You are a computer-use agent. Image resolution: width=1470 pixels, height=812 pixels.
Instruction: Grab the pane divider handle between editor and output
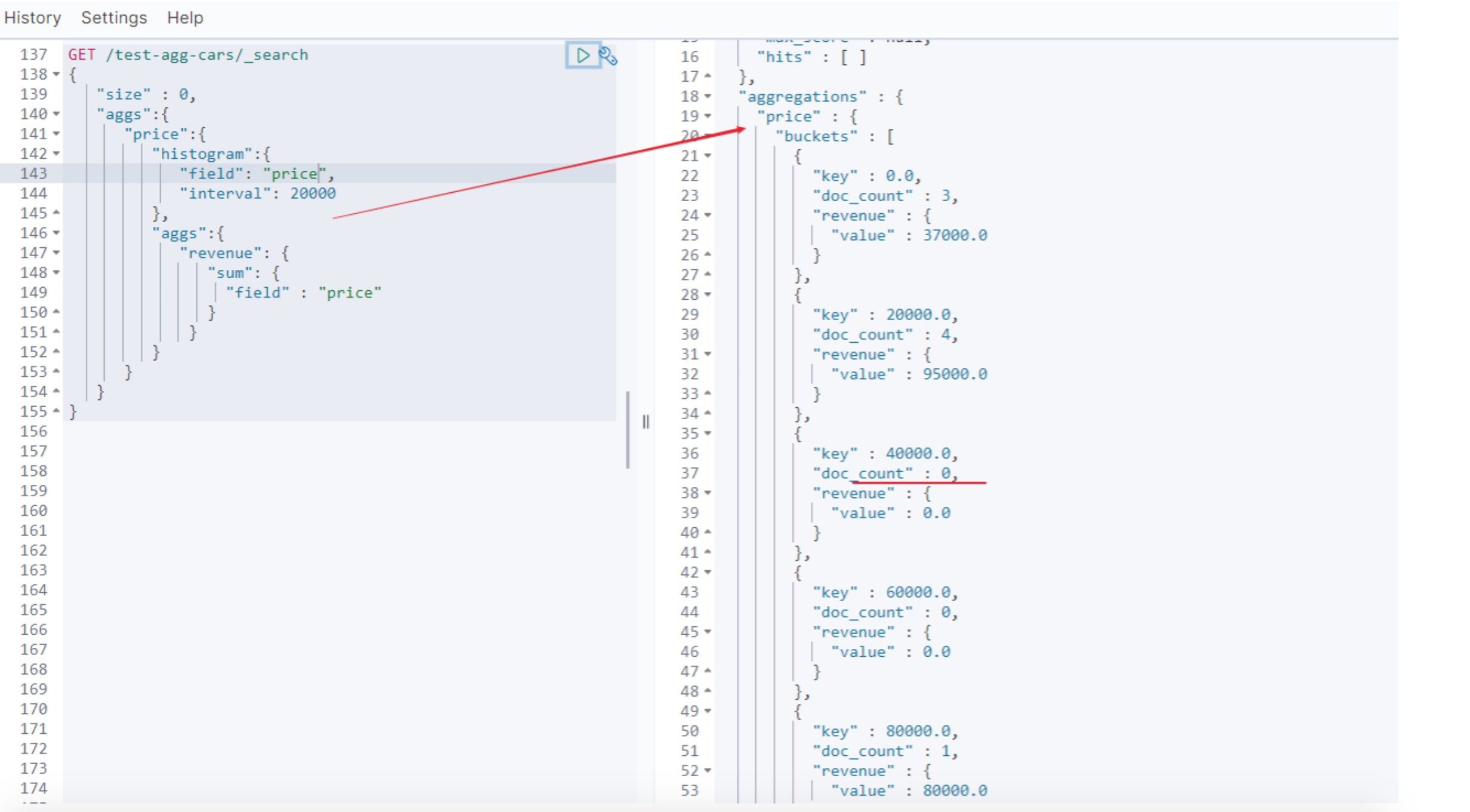[645, 422]
